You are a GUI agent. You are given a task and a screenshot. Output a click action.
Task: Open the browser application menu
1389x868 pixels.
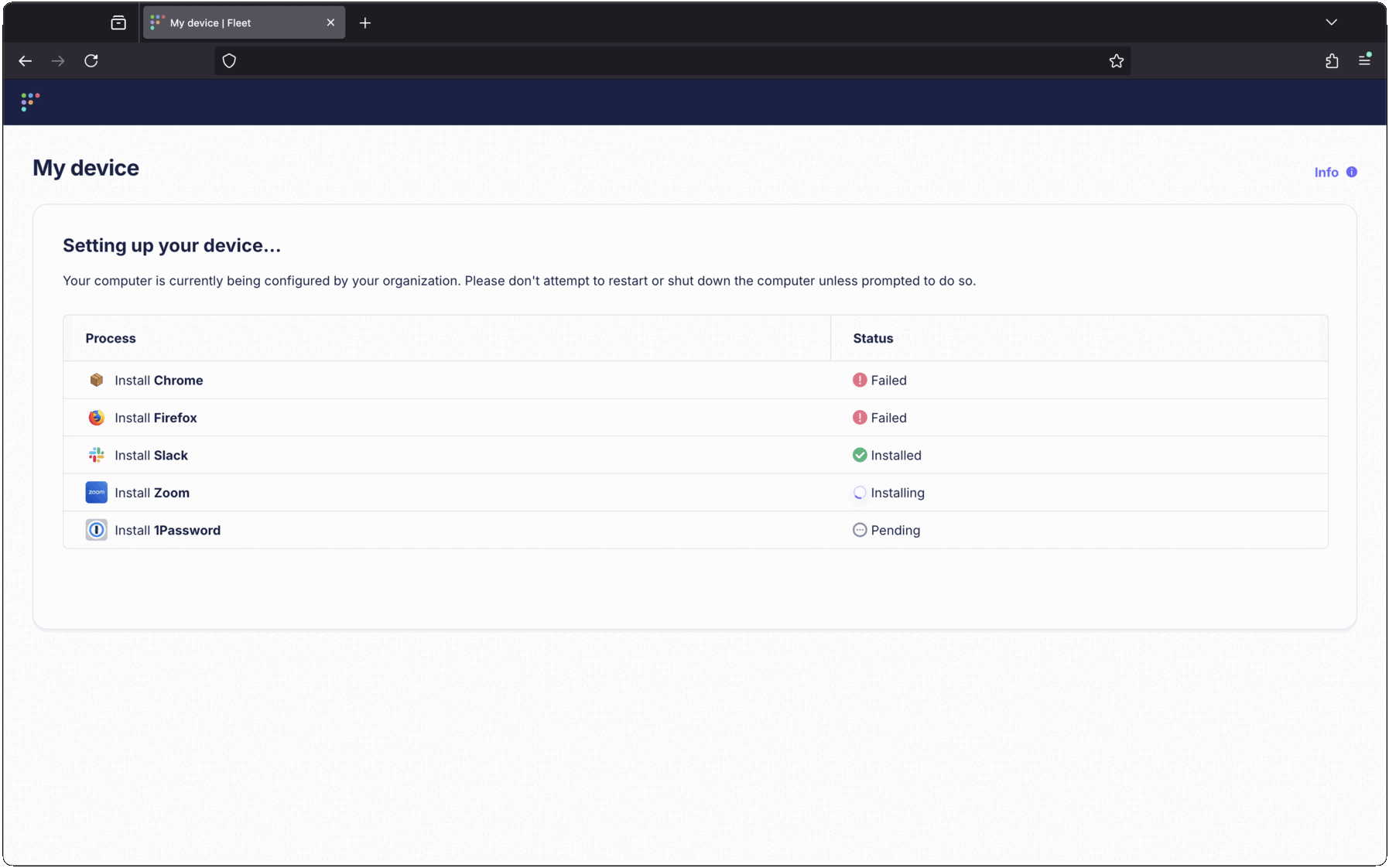(1364, 61)
